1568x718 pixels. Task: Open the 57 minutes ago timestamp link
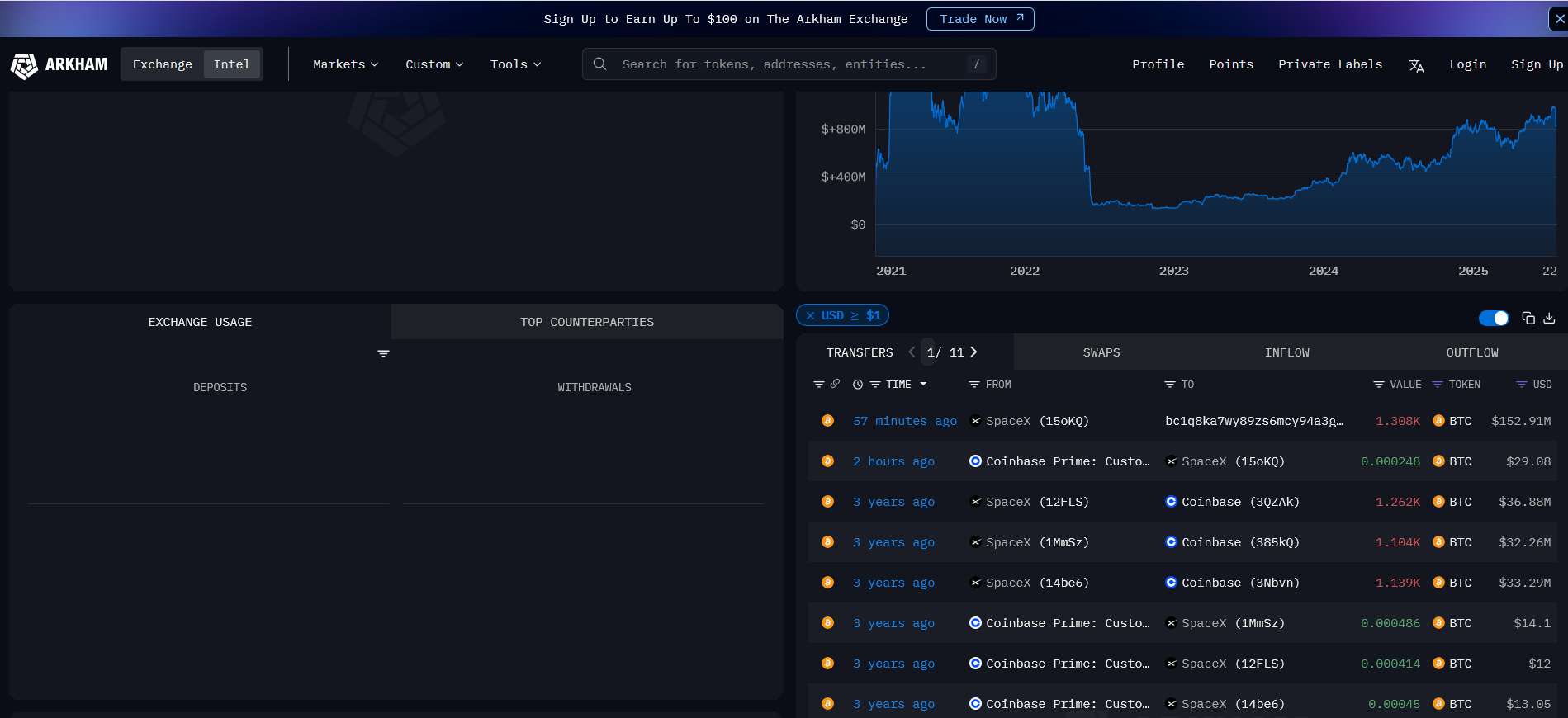click(x=905, y=421)
